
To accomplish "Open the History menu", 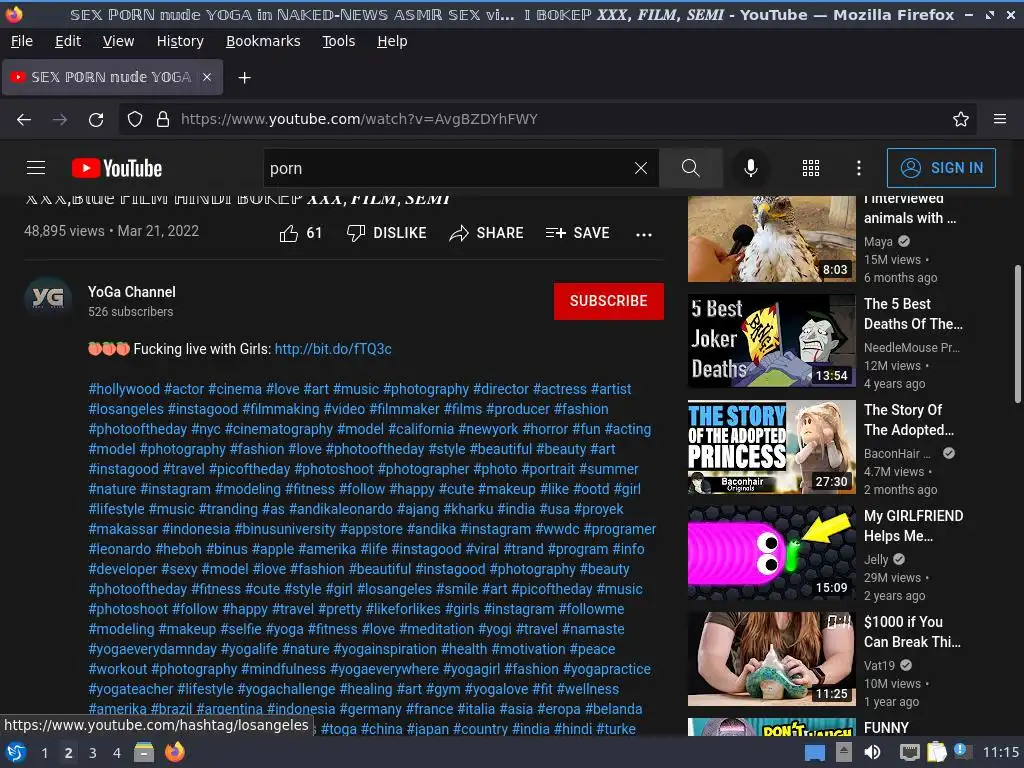I will [180, 41].
